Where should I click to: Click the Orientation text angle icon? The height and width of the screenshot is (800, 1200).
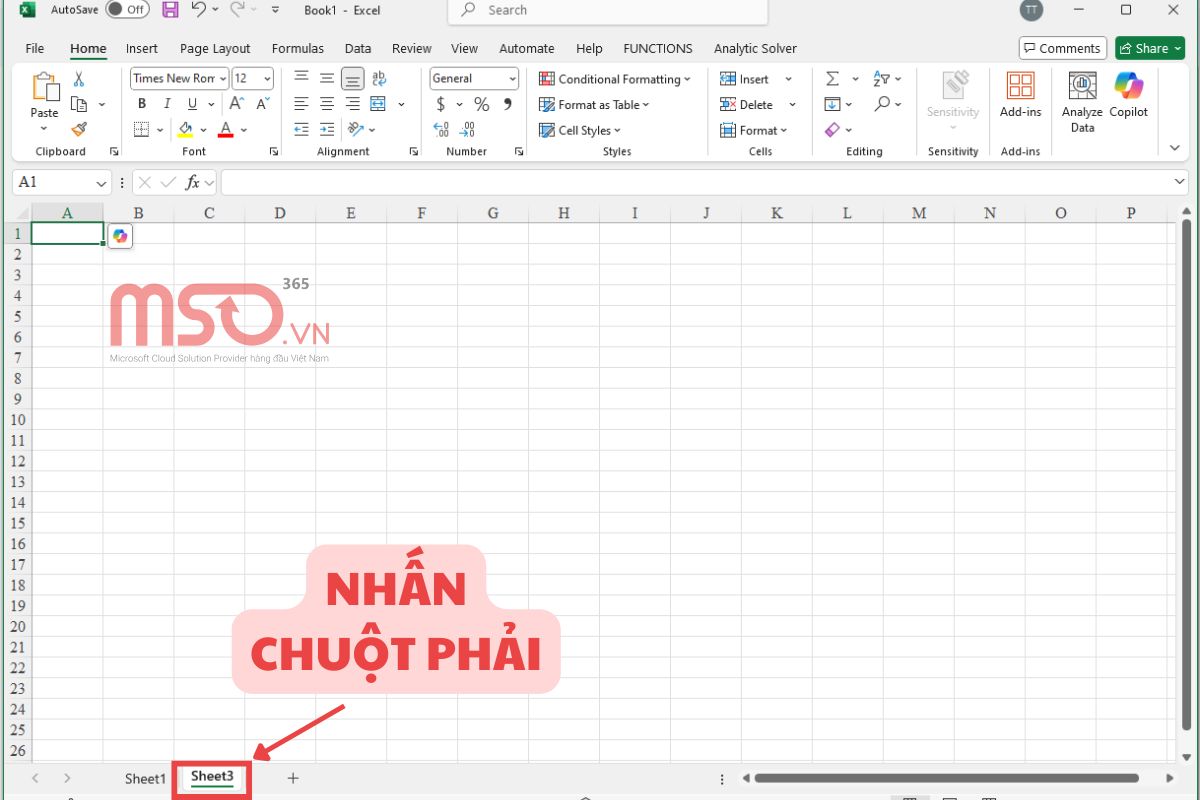point(354,129)
